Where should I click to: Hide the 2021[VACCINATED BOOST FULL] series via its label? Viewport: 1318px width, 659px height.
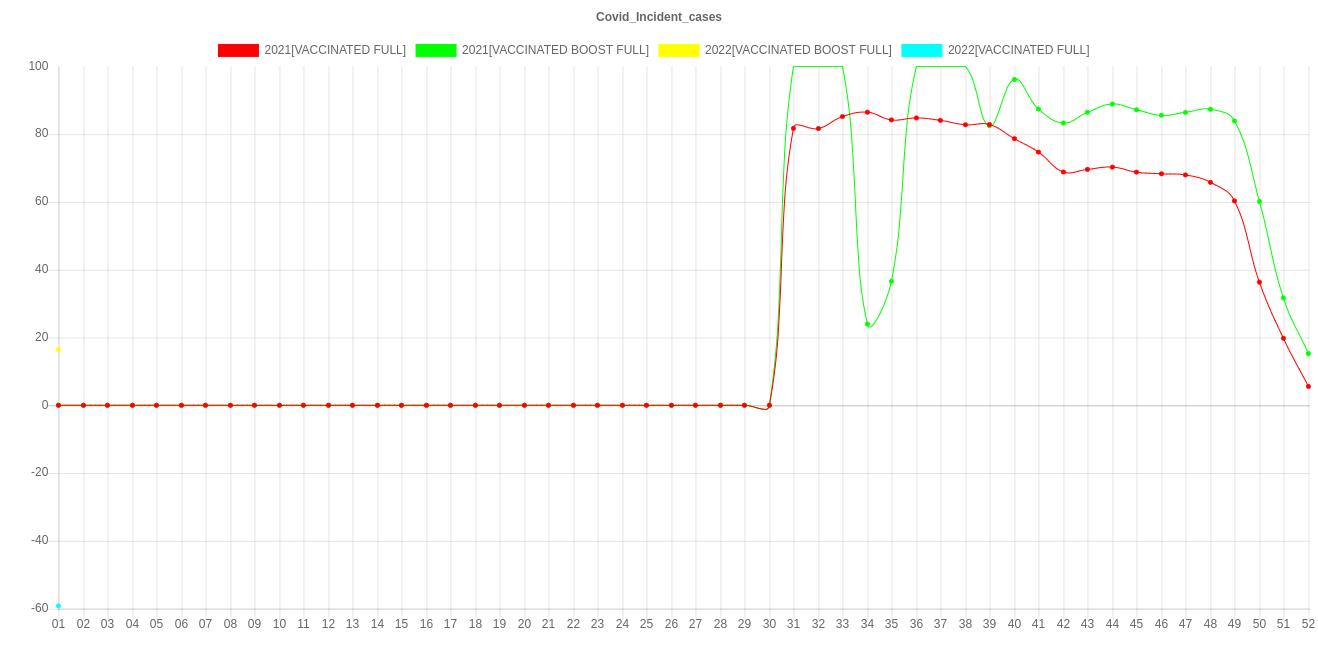pos(555,50)
